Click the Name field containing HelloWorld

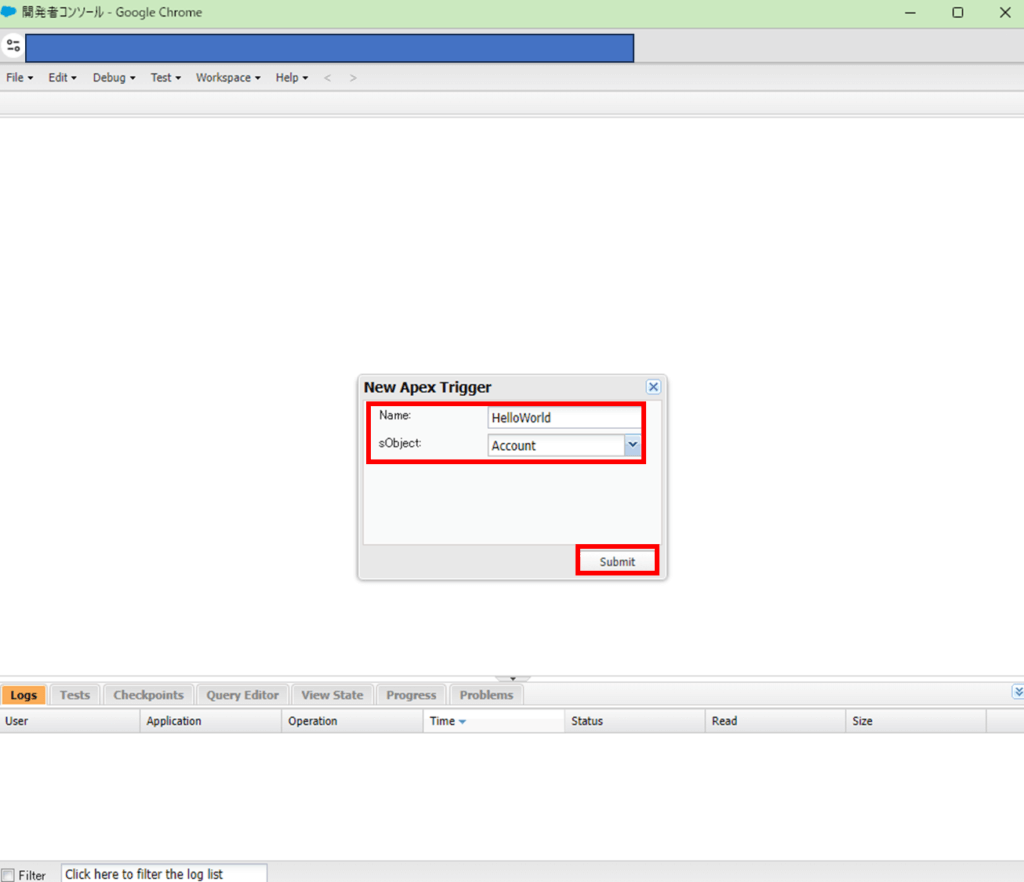564,418
